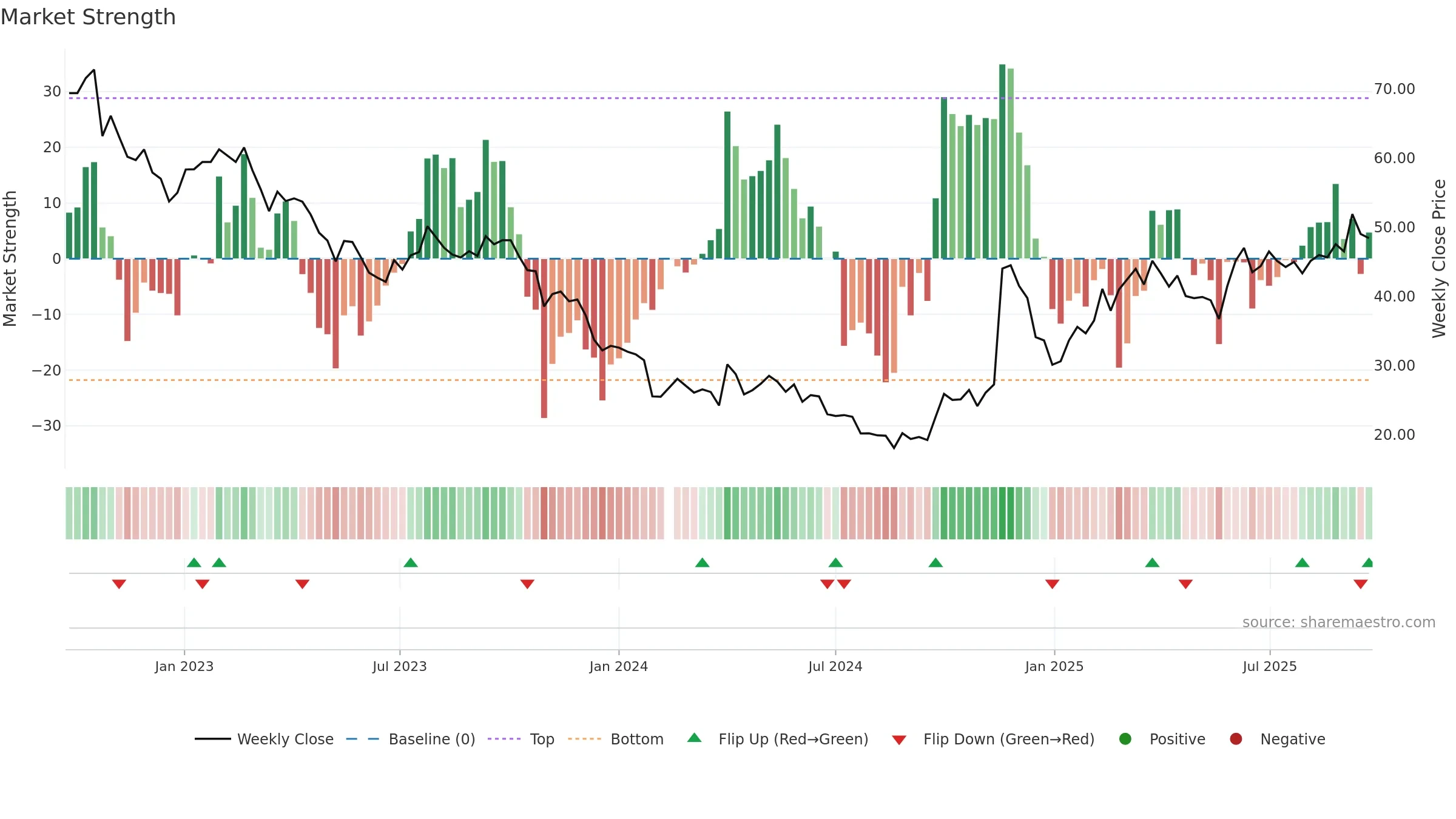Screen dimensions: 1456x819
Task: Click the Weekly Close Price right axis label
Action: pos(1439,258)
